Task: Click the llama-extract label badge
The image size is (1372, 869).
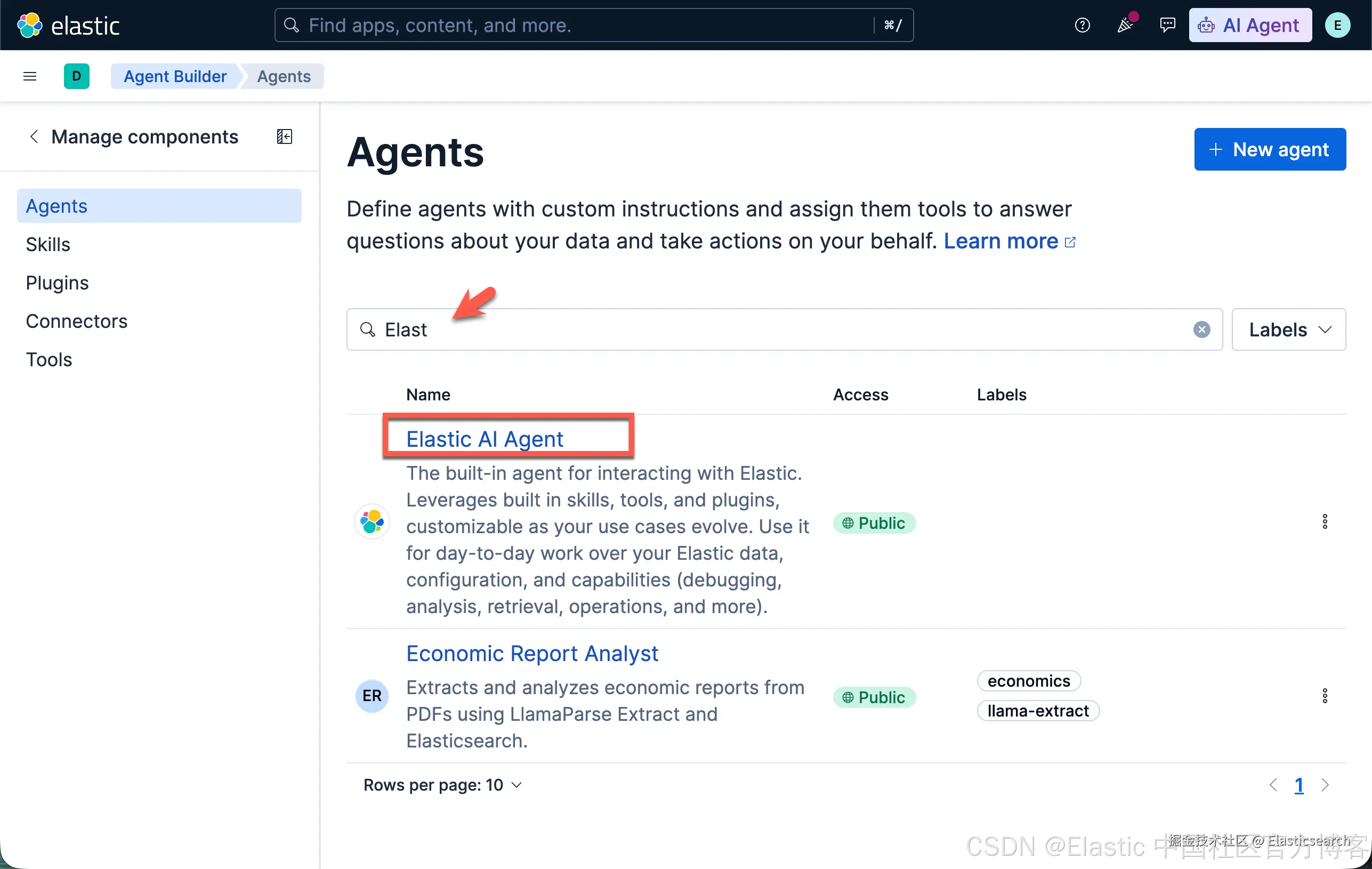Action: [1038, 711]
